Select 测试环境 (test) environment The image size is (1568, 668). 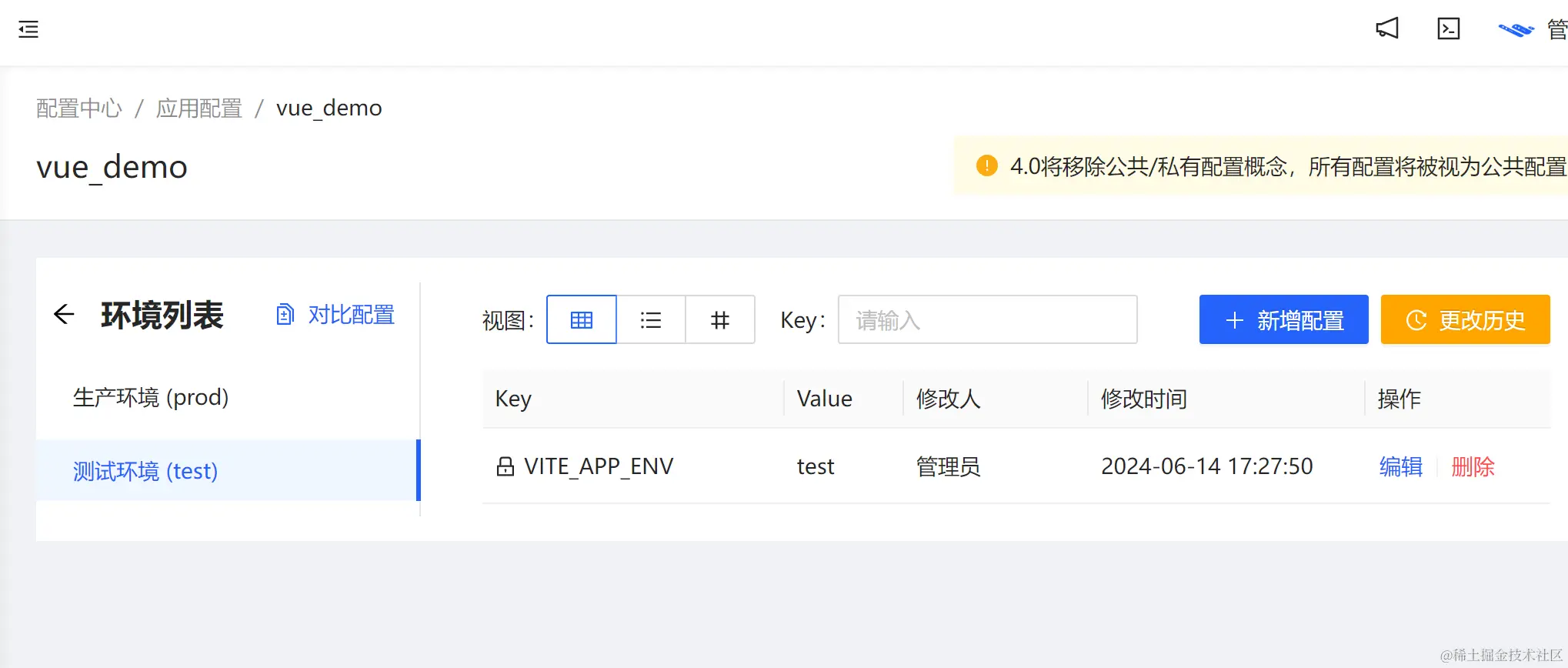pos(228,470)
